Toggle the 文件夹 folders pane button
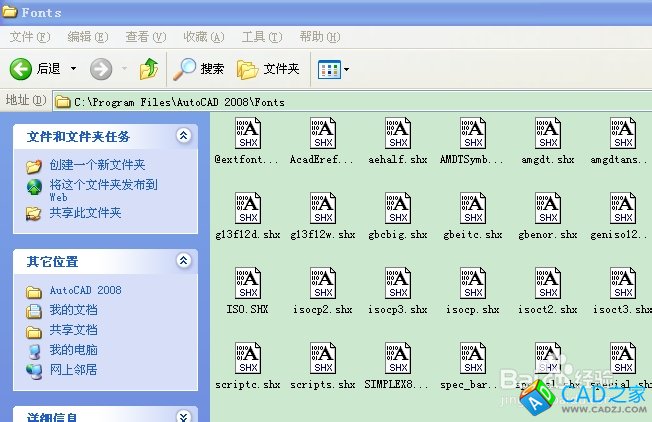This screenshot has height=422, width=652. 268,69
